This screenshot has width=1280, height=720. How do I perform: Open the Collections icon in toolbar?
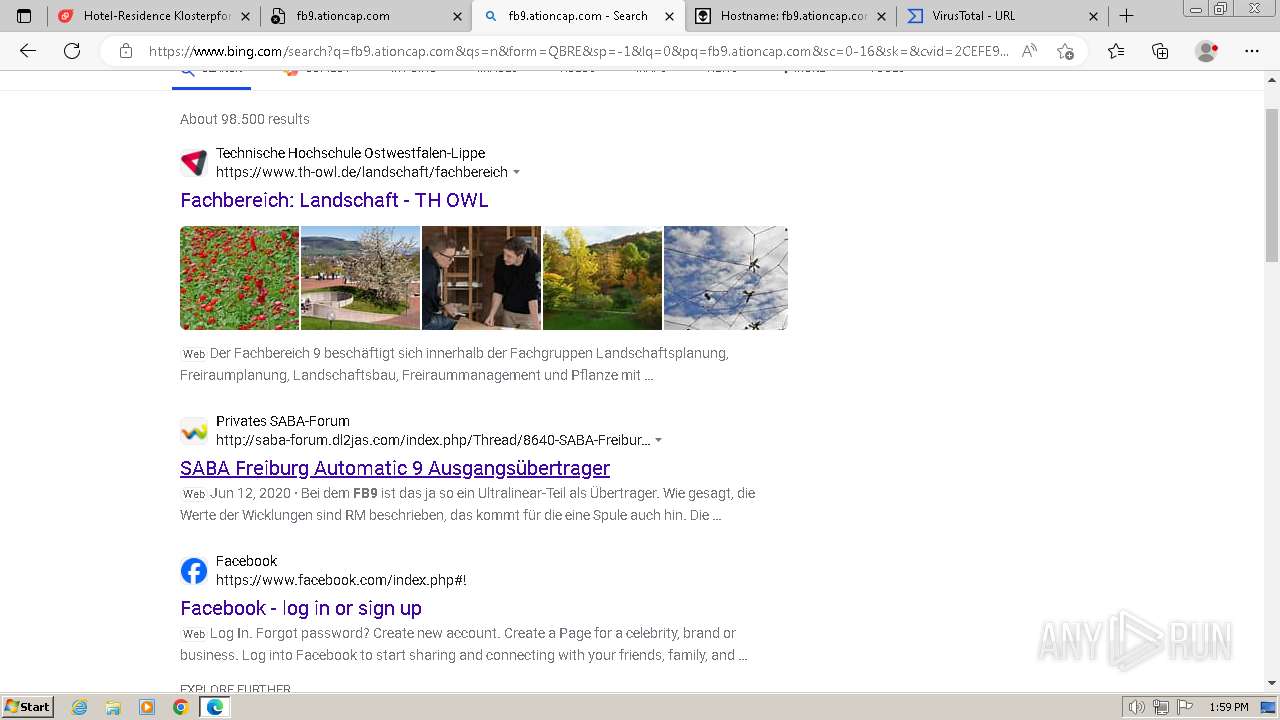[x=1160, y=51]
